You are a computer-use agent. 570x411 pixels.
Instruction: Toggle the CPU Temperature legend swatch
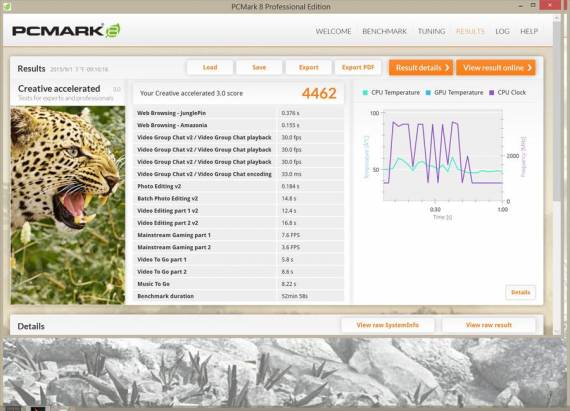tap(365, 93)
